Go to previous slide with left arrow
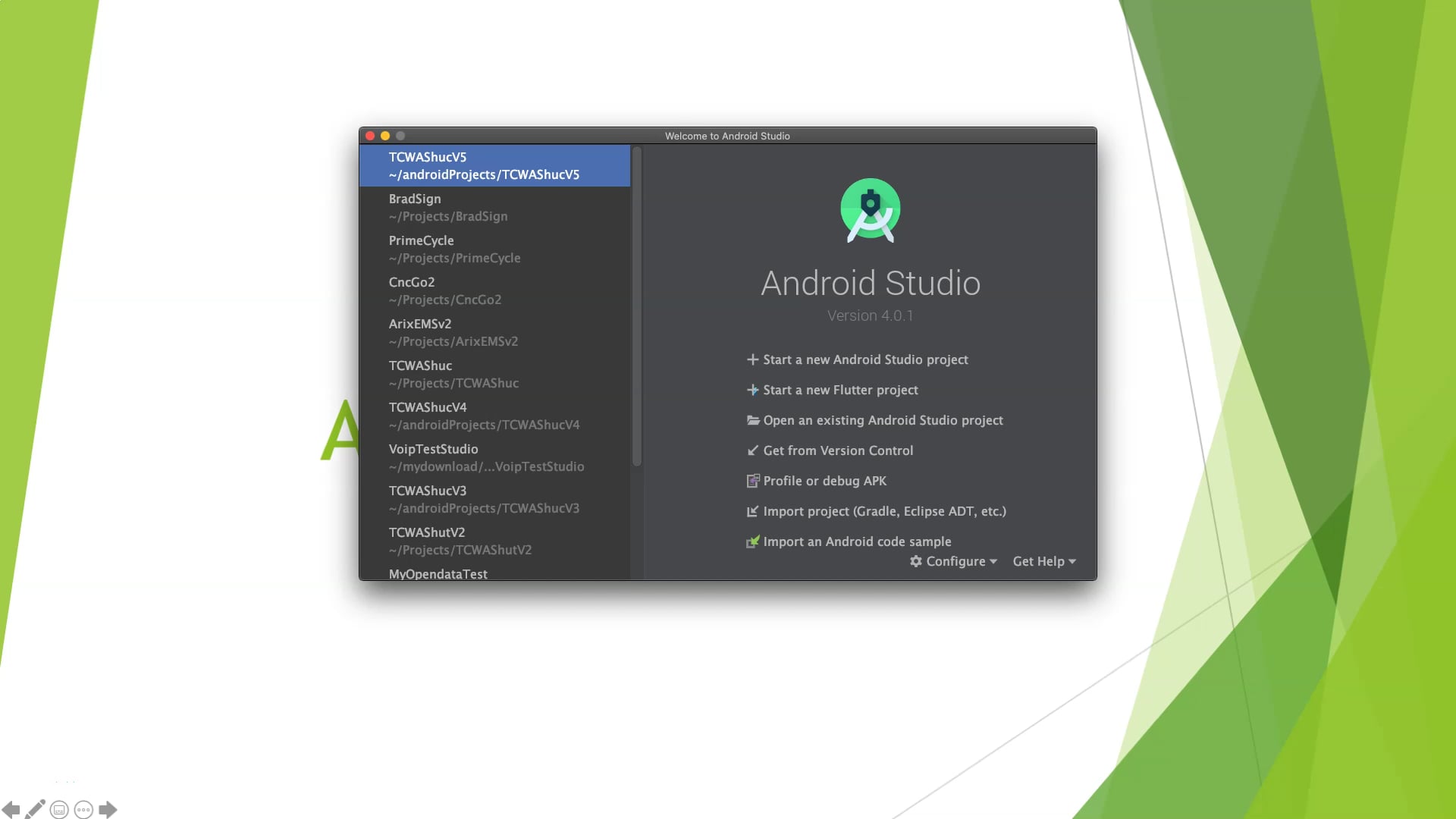Image resolution: width=1456 pixels, height=819 pixels. [11, 809]
